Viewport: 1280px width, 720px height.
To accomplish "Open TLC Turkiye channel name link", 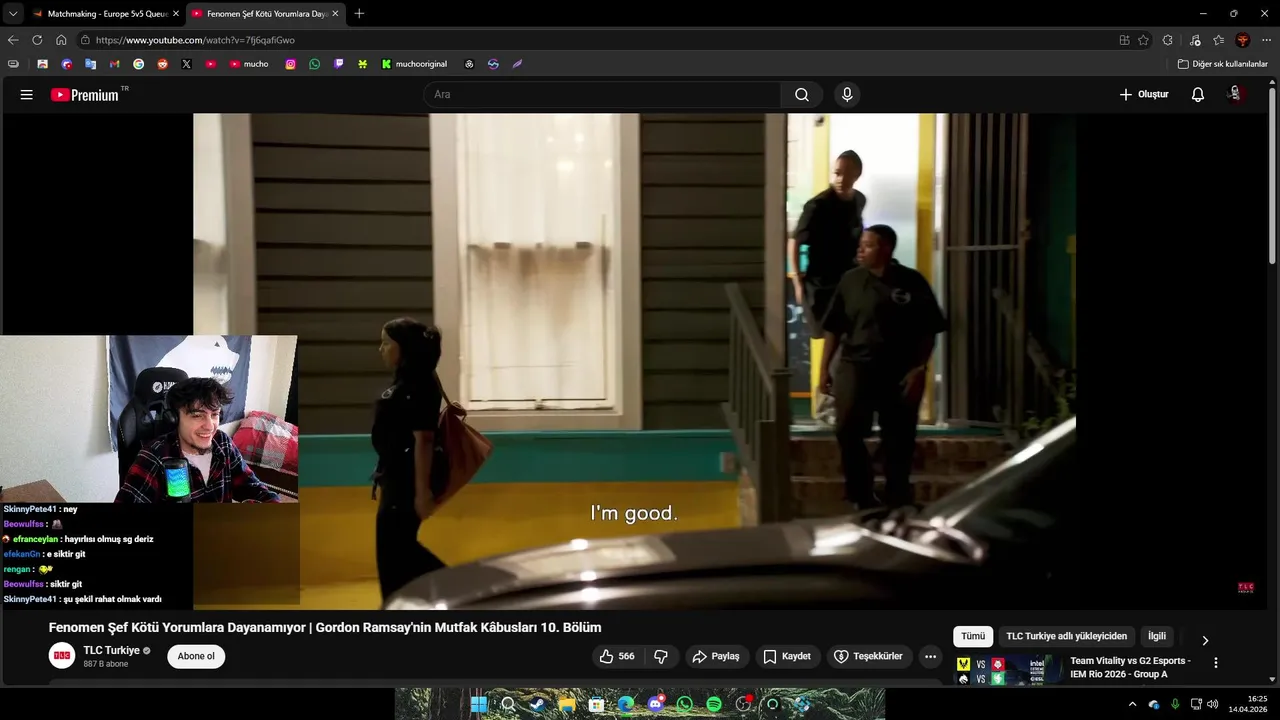I will tap(112, 650).
